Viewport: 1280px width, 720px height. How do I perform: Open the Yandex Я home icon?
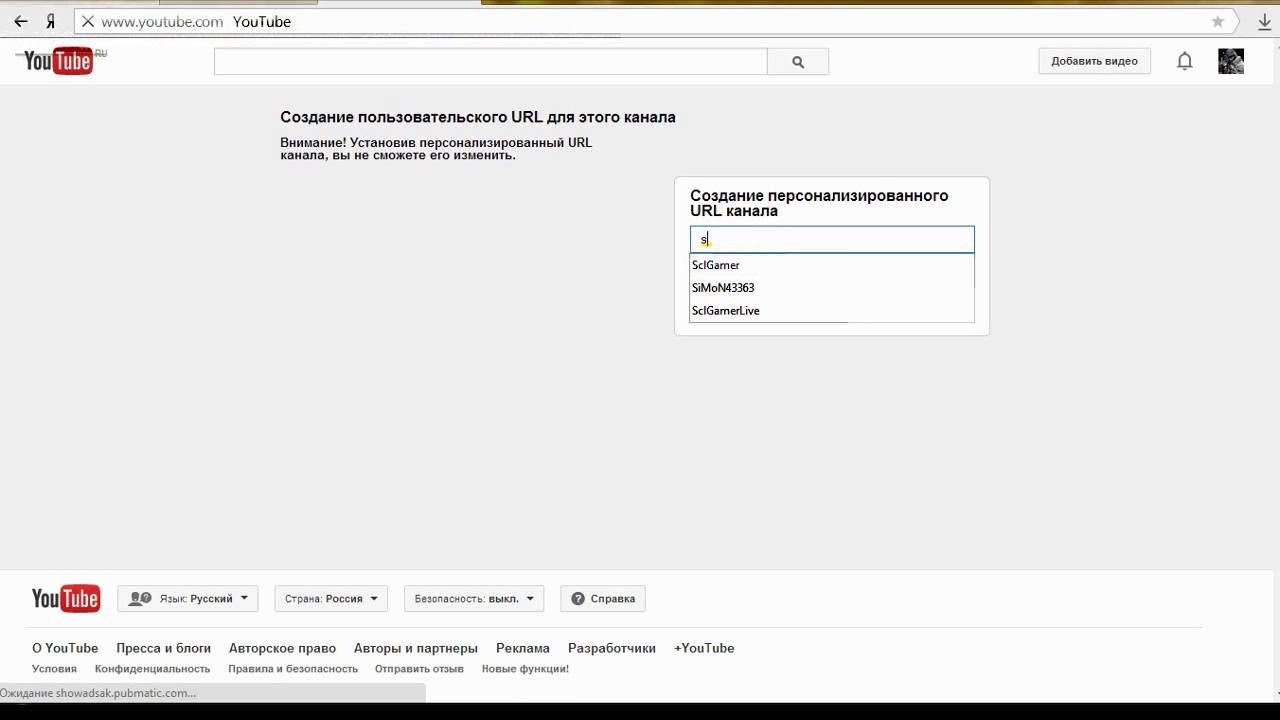(50, 21)
